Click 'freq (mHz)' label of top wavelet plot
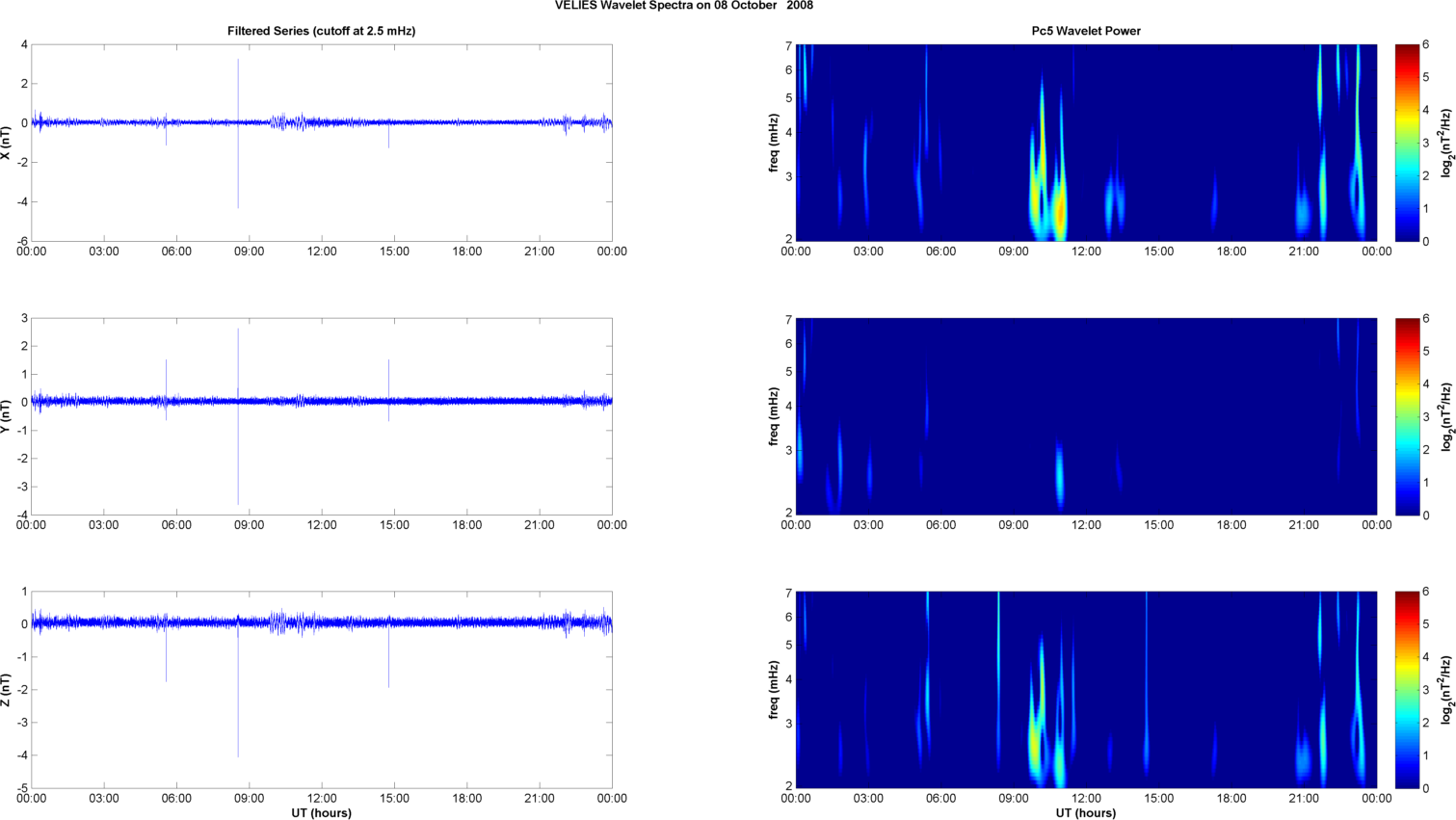Viewport: 1456px width, 820px height. point(773,143)
